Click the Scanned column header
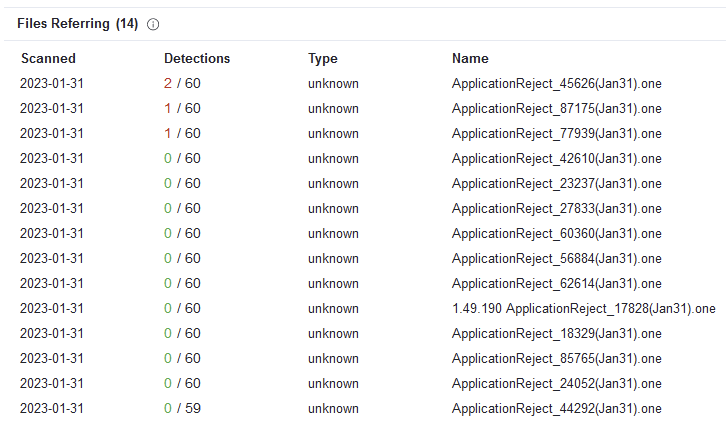Image resolution: width=726 pixels, height=425 pixels. point(48,59)
